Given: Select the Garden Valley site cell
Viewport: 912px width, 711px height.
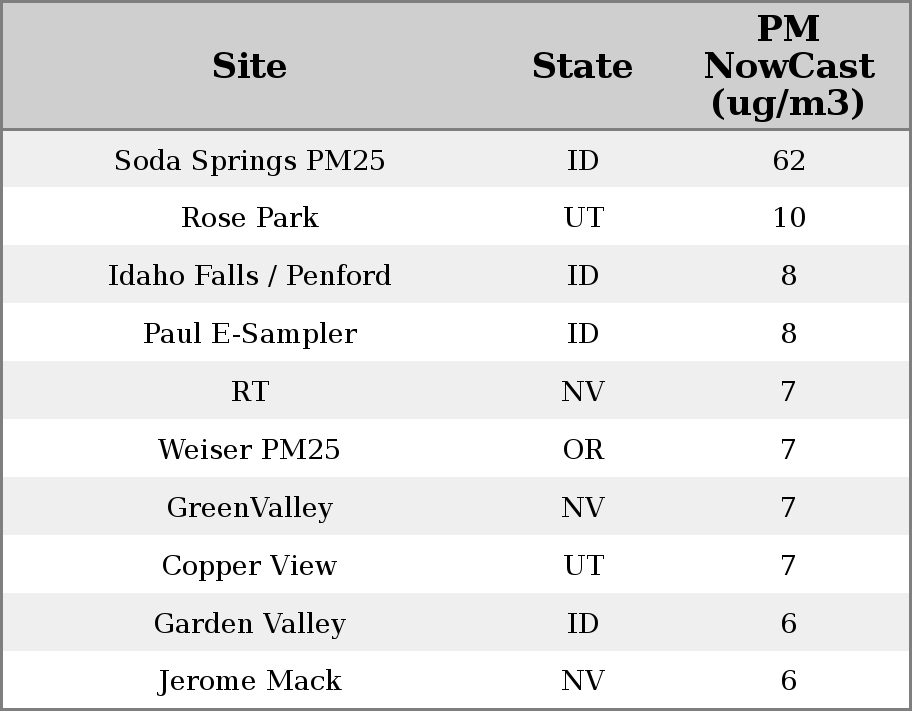Looking at the screenshot, I should 249,624.
